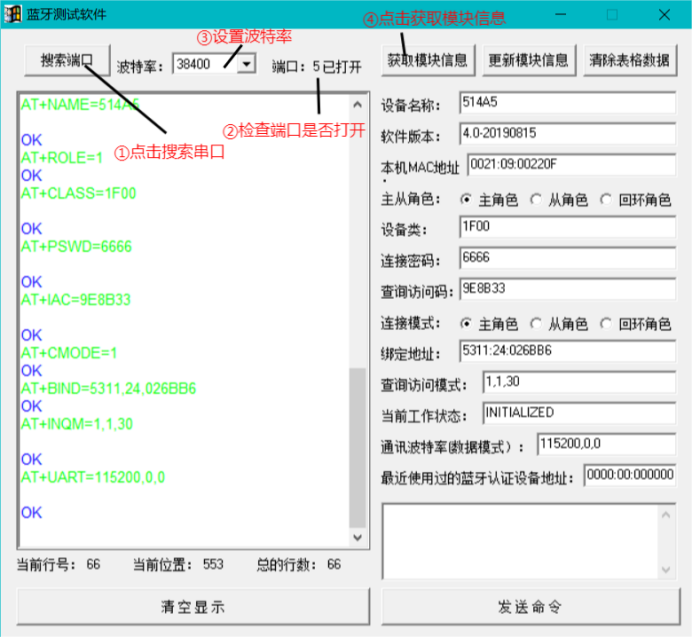Click the 通讯波特率 field with 115200,0,0
The width and height of the screenshot is (692, 637).
[x=606, y=444]
